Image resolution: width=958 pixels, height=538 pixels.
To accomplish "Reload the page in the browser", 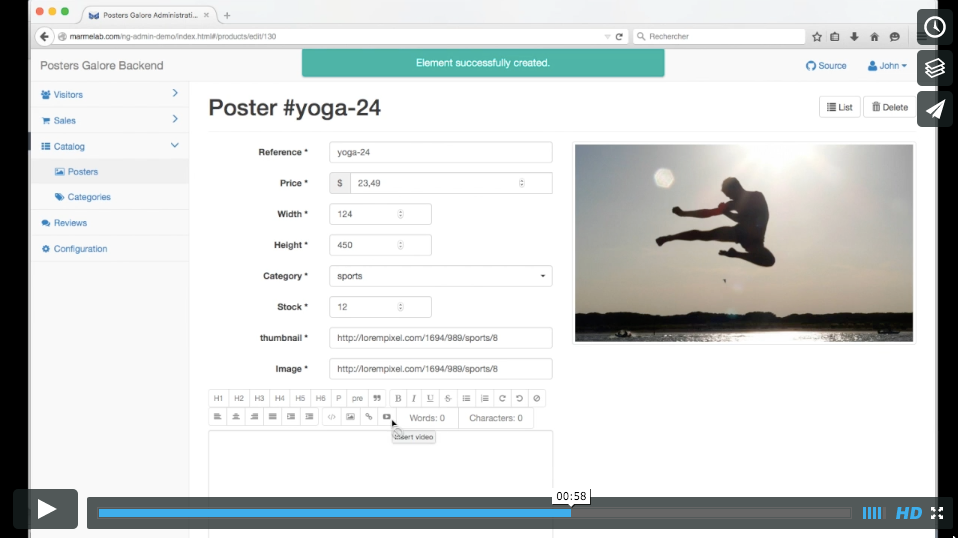I will [619, 37].
